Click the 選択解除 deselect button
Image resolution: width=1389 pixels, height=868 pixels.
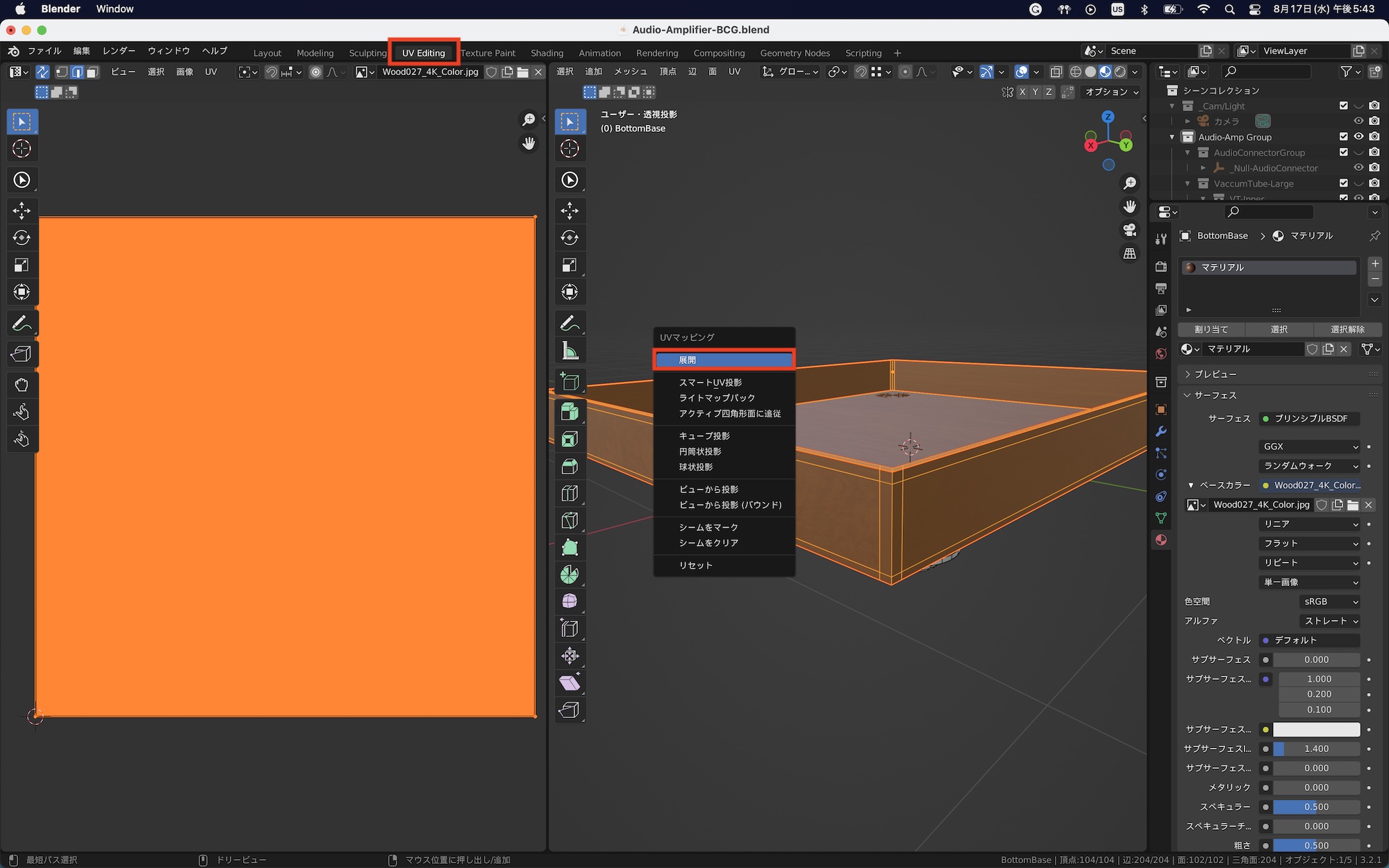pyautogui.click(x=1347, y=329)
